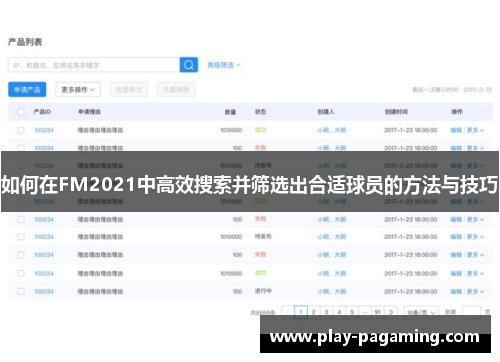Click the 数量 column header
The image size is (500, 362).
pos(230,112)
